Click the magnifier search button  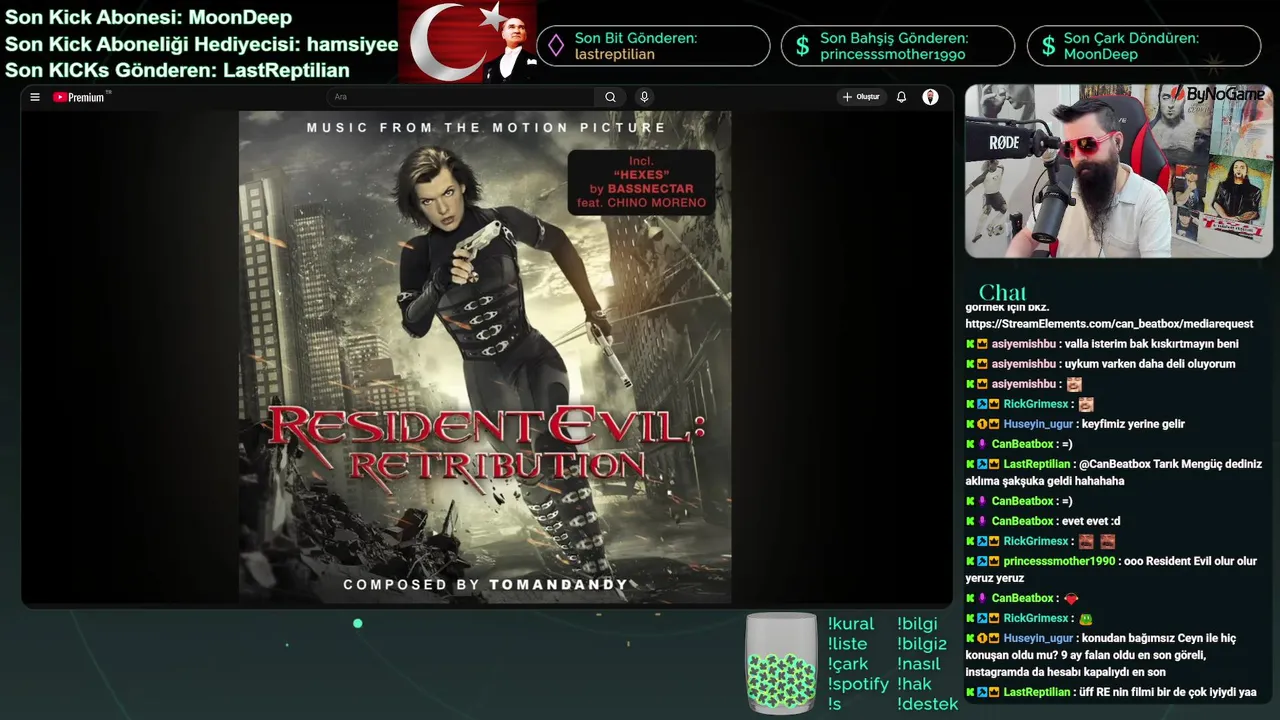tap(610, 97)
